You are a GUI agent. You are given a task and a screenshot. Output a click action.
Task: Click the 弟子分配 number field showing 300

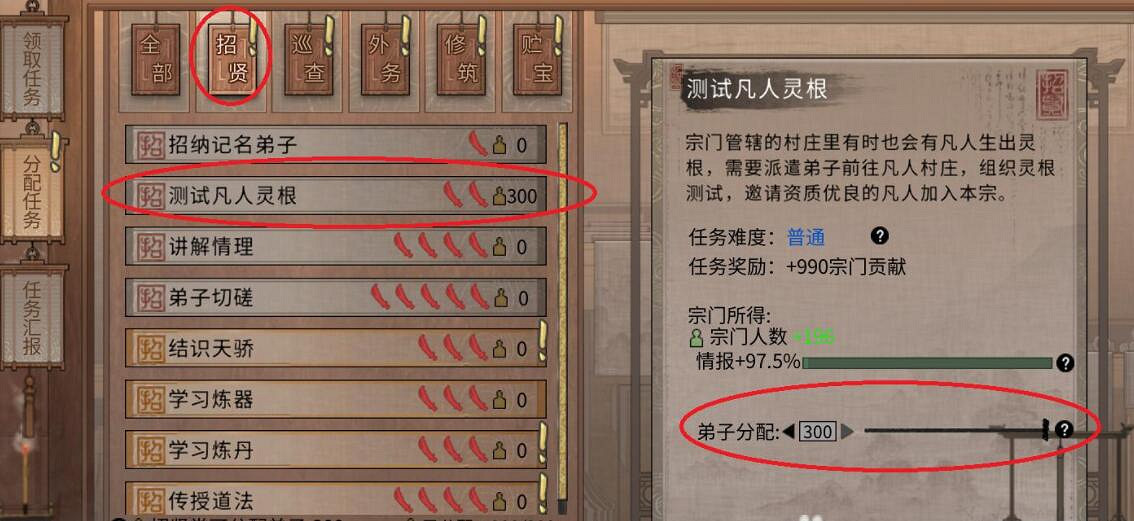818,432
